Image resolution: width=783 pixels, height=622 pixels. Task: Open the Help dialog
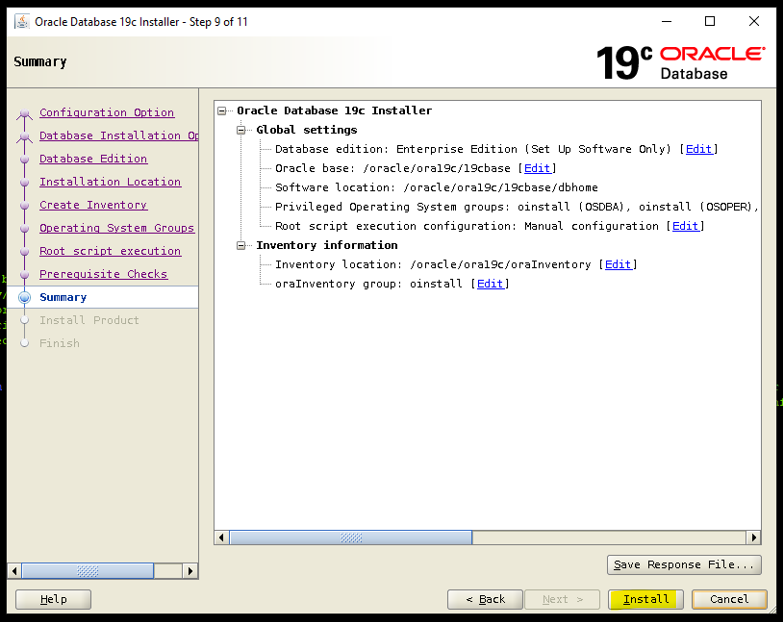(x=53, y=599)
